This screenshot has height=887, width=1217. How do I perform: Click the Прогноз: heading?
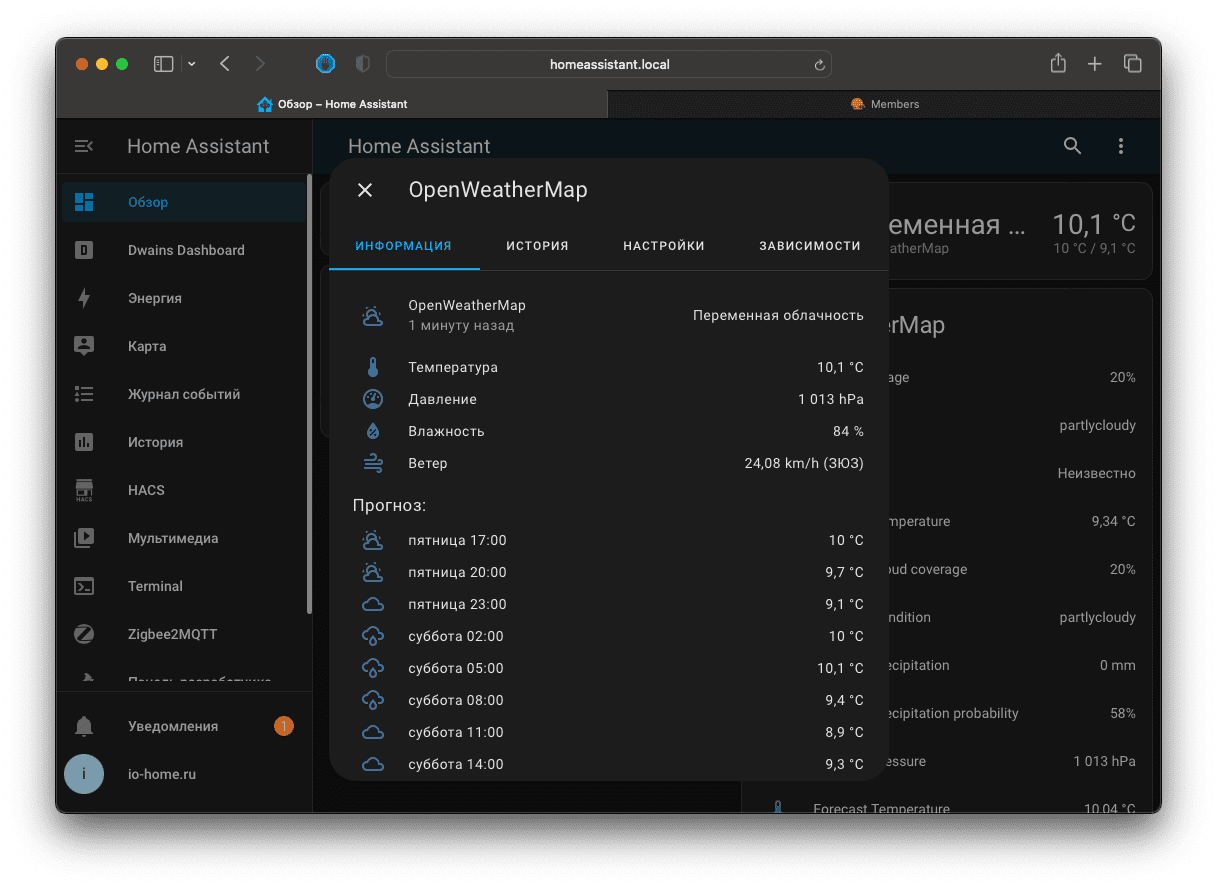[x=390, y=506]
